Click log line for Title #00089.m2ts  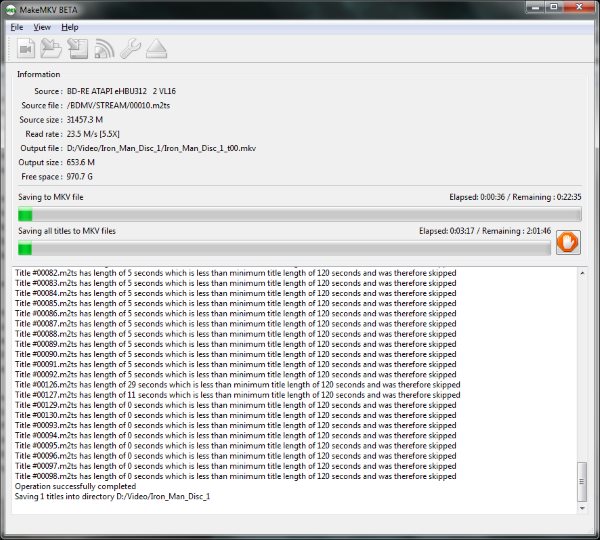tap(235, 344)
